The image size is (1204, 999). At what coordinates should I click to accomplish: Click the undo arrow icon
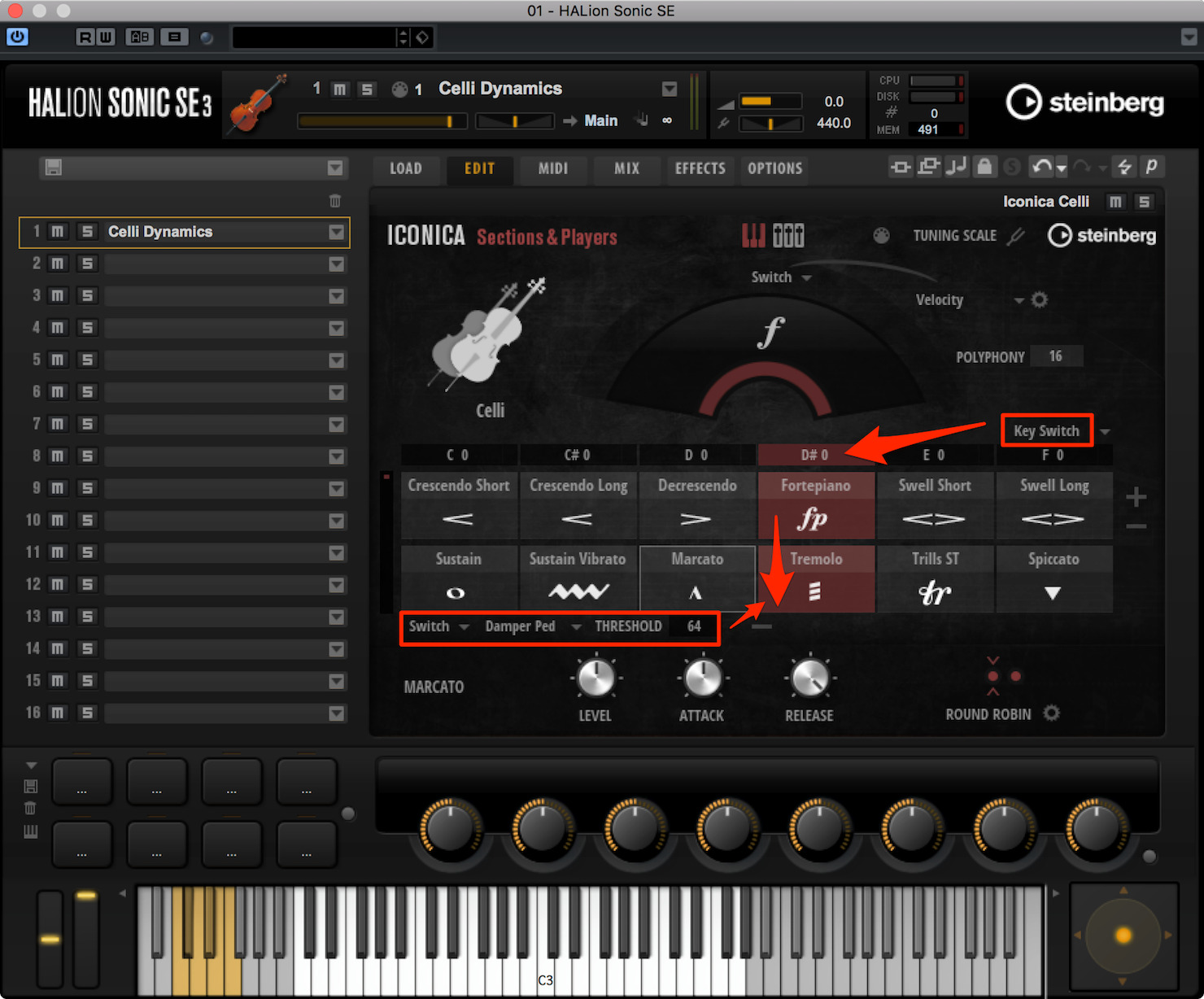pos(1041,167)
